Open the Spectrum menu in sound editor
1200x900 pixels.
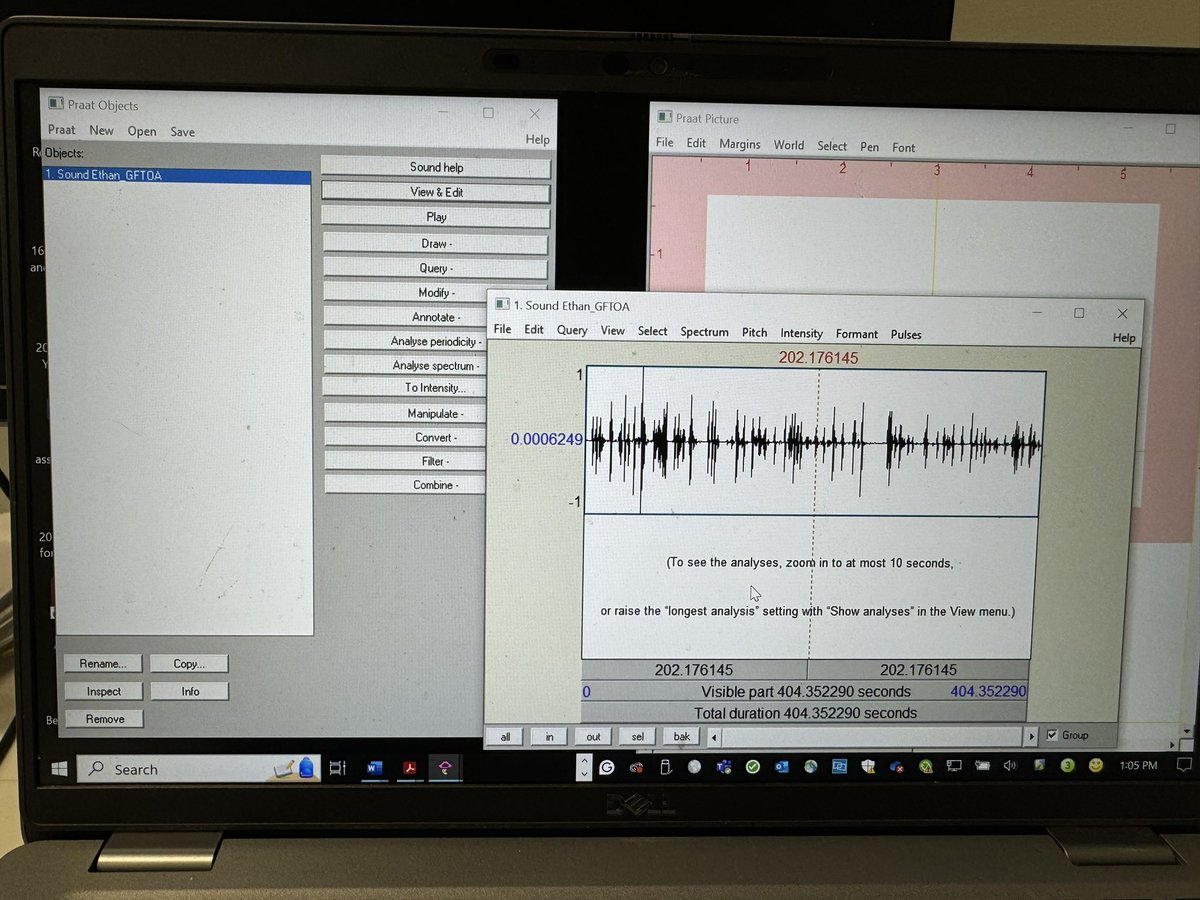(704, 332)
